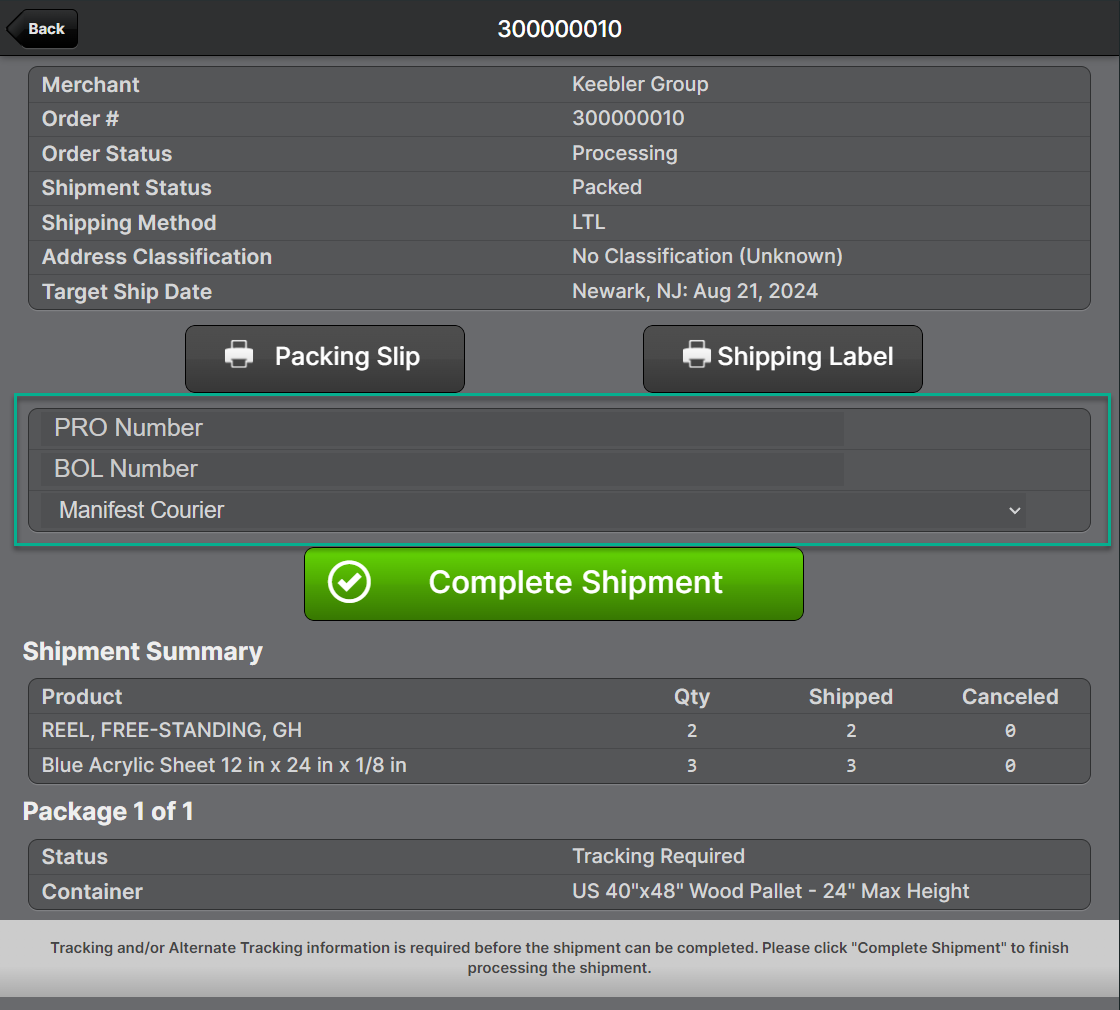Click the Tracking Required status value
The image size is (1120, 1010).
pyautogui.click(x=658, y=857)
